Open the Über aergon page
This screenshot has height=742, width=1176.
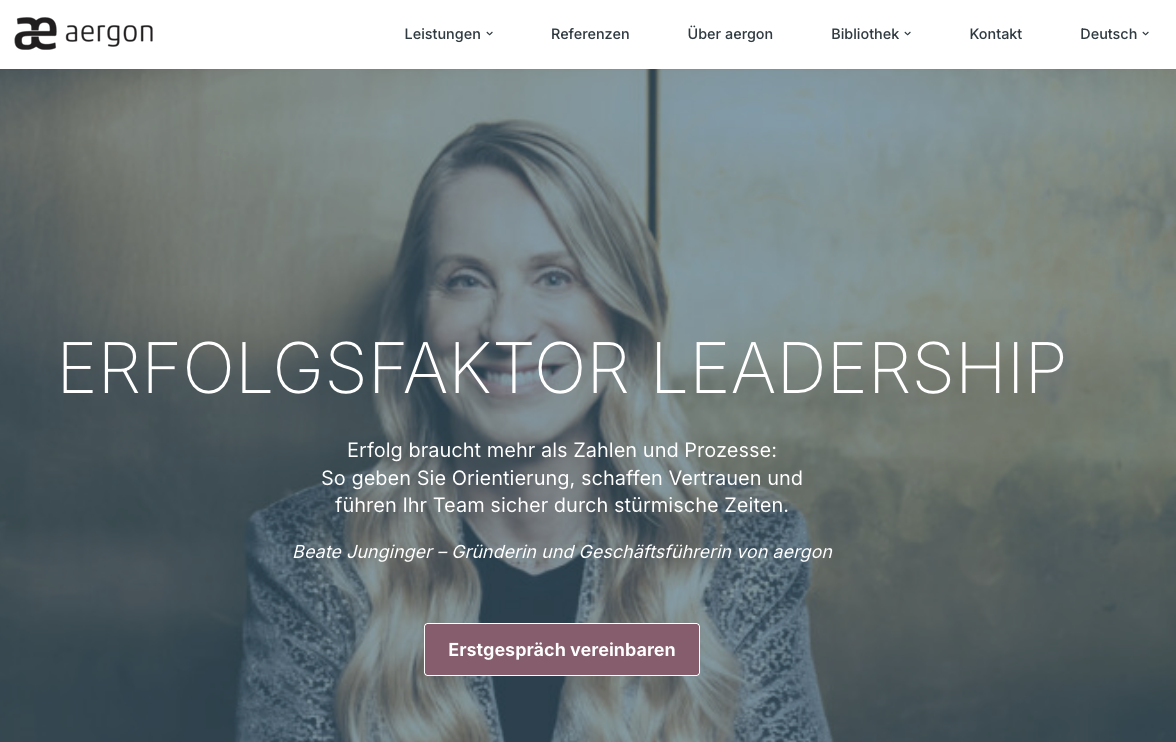pyautogui.click(x=730, y=34)
